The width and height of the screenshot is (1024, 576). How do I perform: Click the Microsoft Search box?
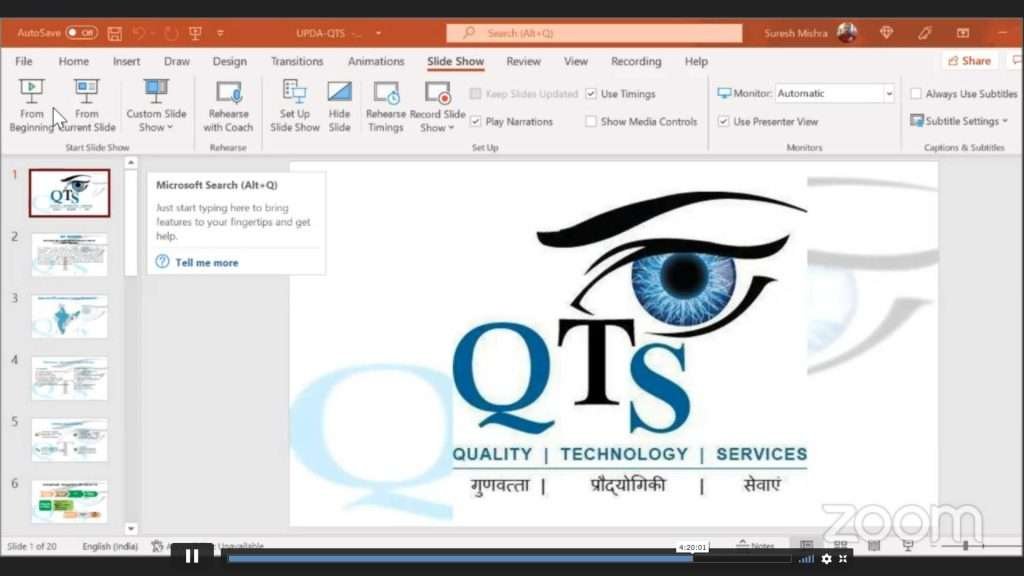[x=594, y=33]
